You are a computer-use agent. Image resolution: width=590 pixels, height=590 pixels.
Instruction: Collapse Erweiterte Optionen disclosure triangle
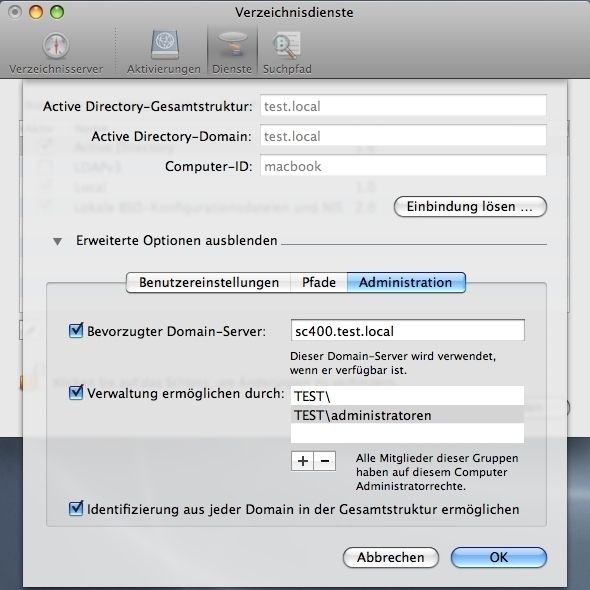point(57,241)
